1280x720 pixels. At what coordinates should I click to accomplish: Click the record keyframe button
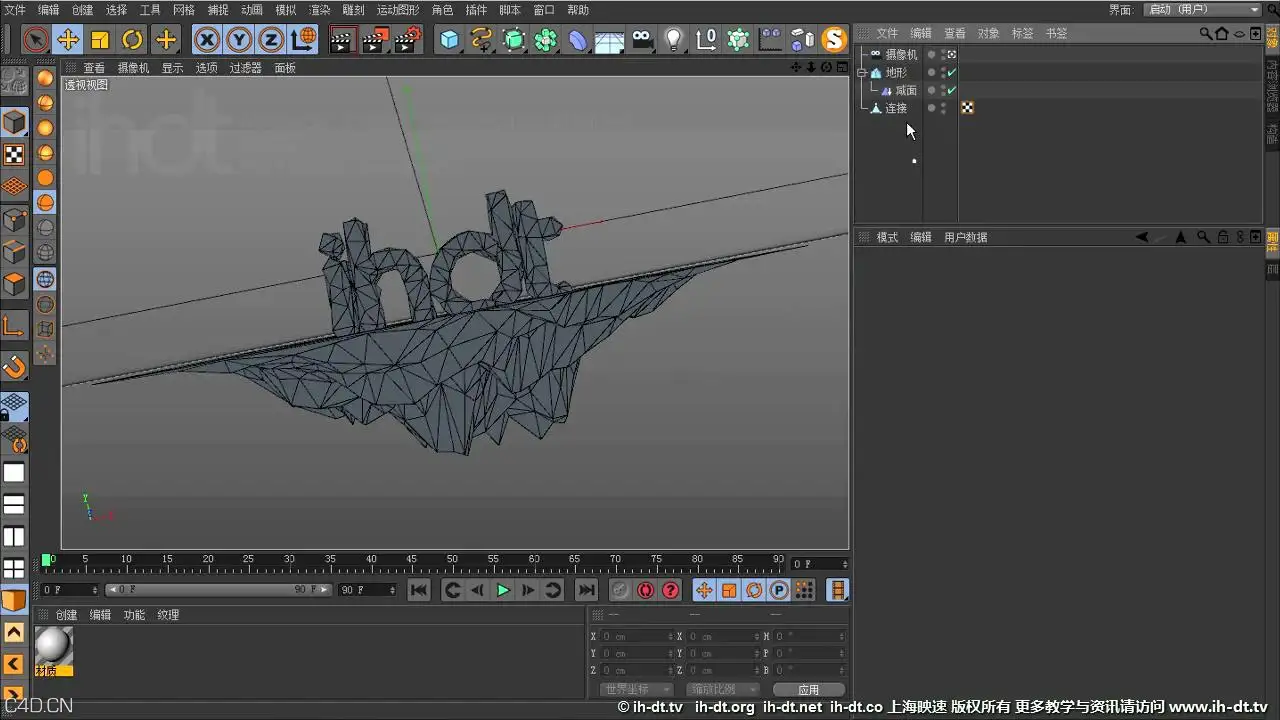(620, 590)
